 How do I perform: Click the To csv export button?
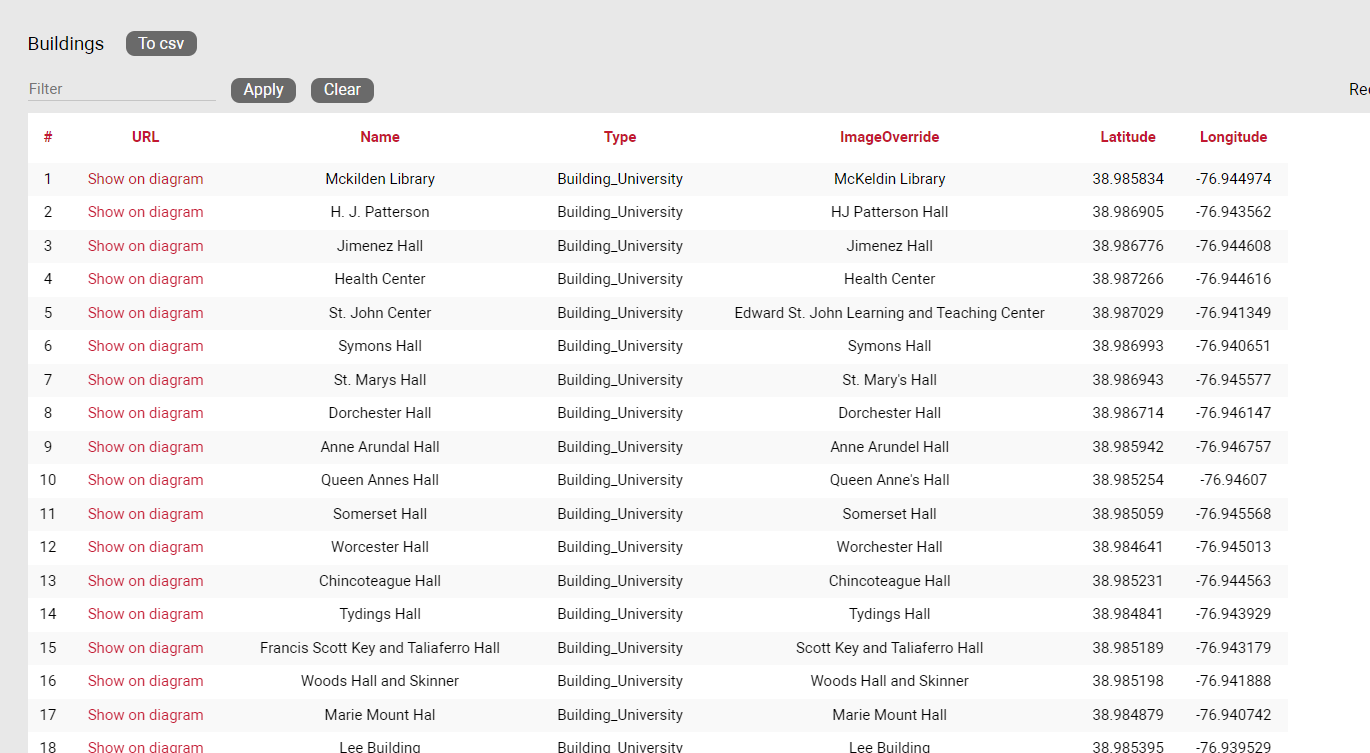pyautogui.click(x=161, y=43)
